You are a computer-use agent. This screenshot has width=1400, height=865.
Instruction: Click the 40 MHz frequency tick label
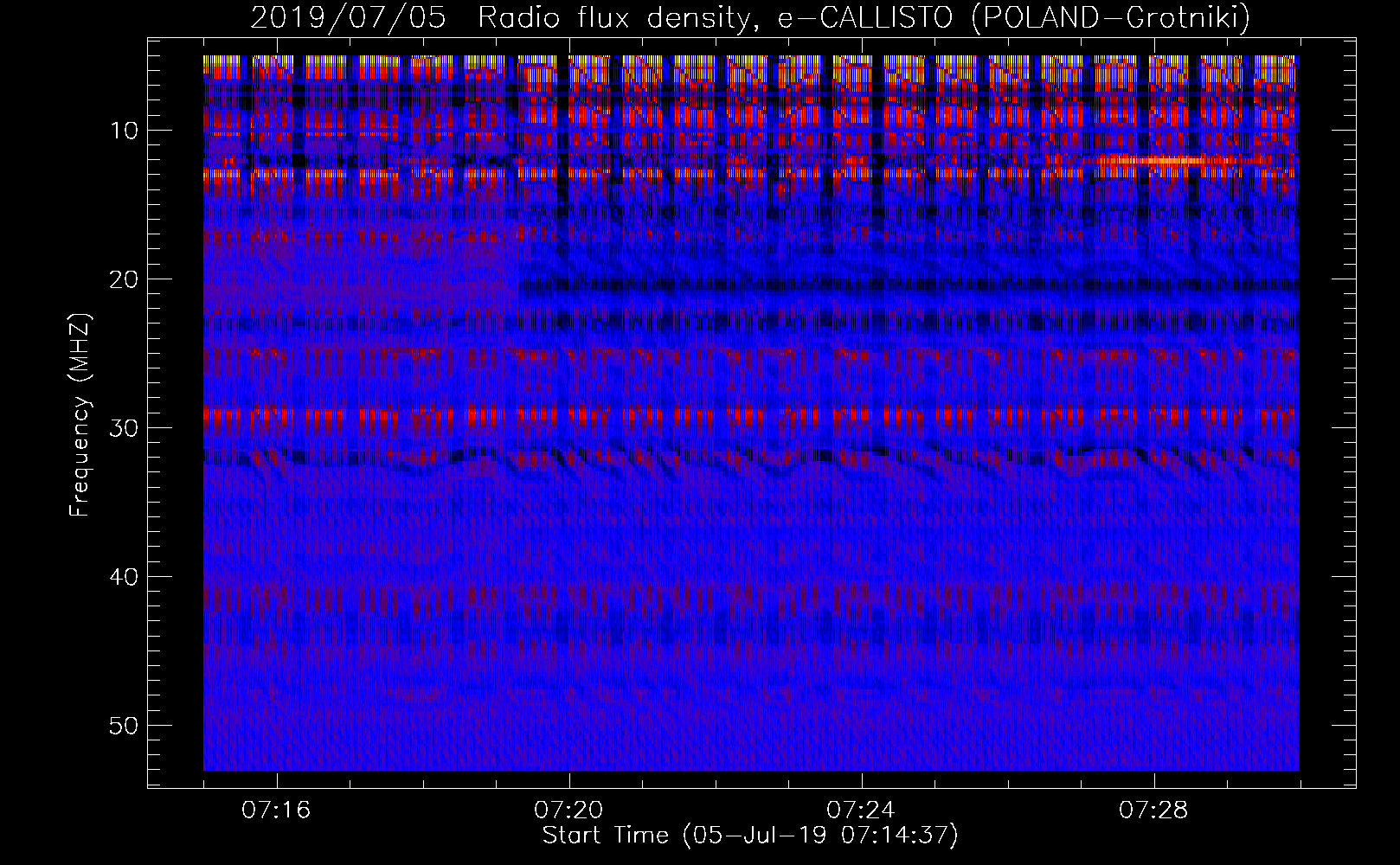pyautogui.click(x=124, y=577)
